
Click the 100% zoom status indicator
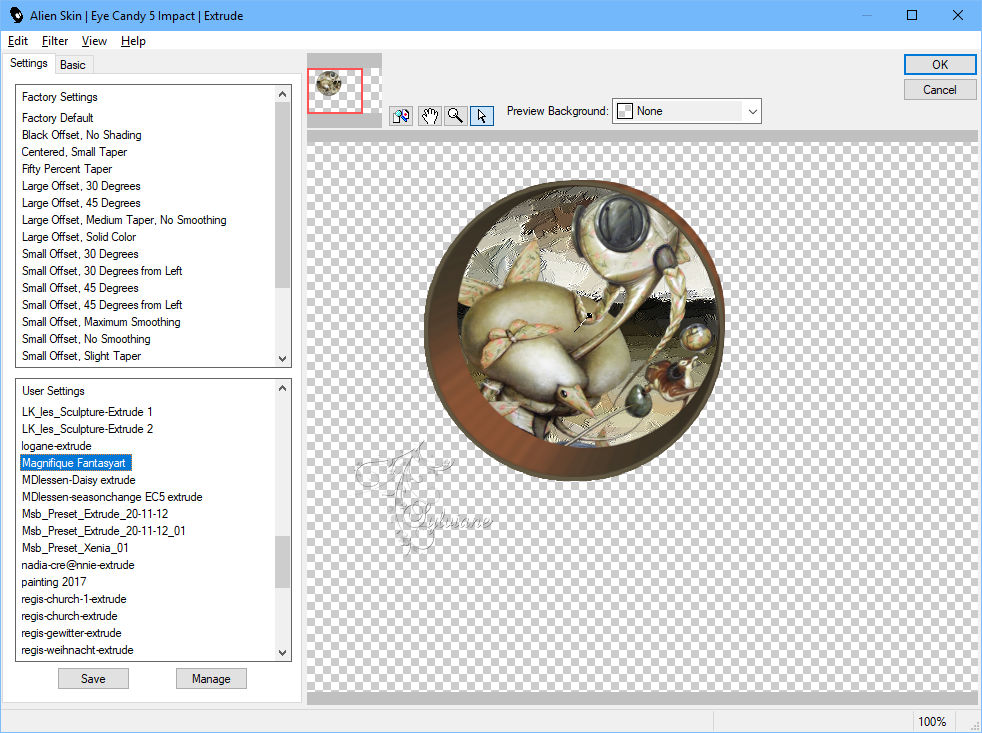pyautogui.click(x=932, y=722)
